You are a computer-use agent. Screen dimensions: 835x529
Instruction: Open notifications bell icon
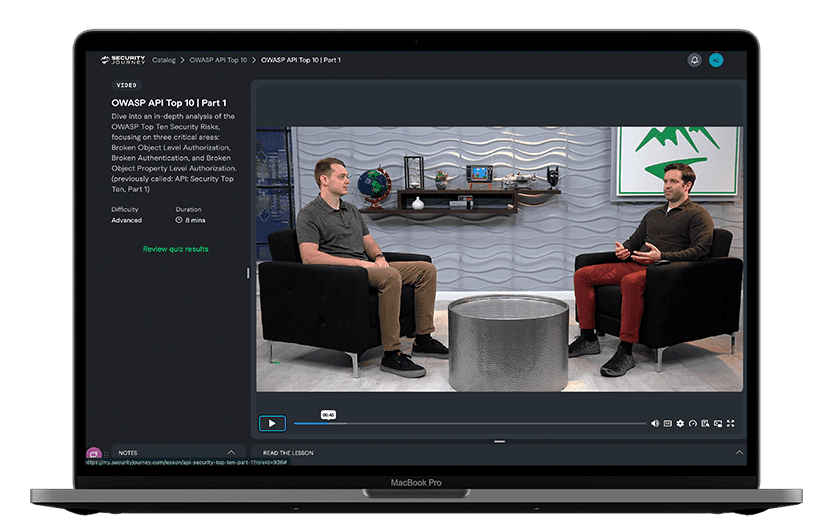tap(694, 60)
